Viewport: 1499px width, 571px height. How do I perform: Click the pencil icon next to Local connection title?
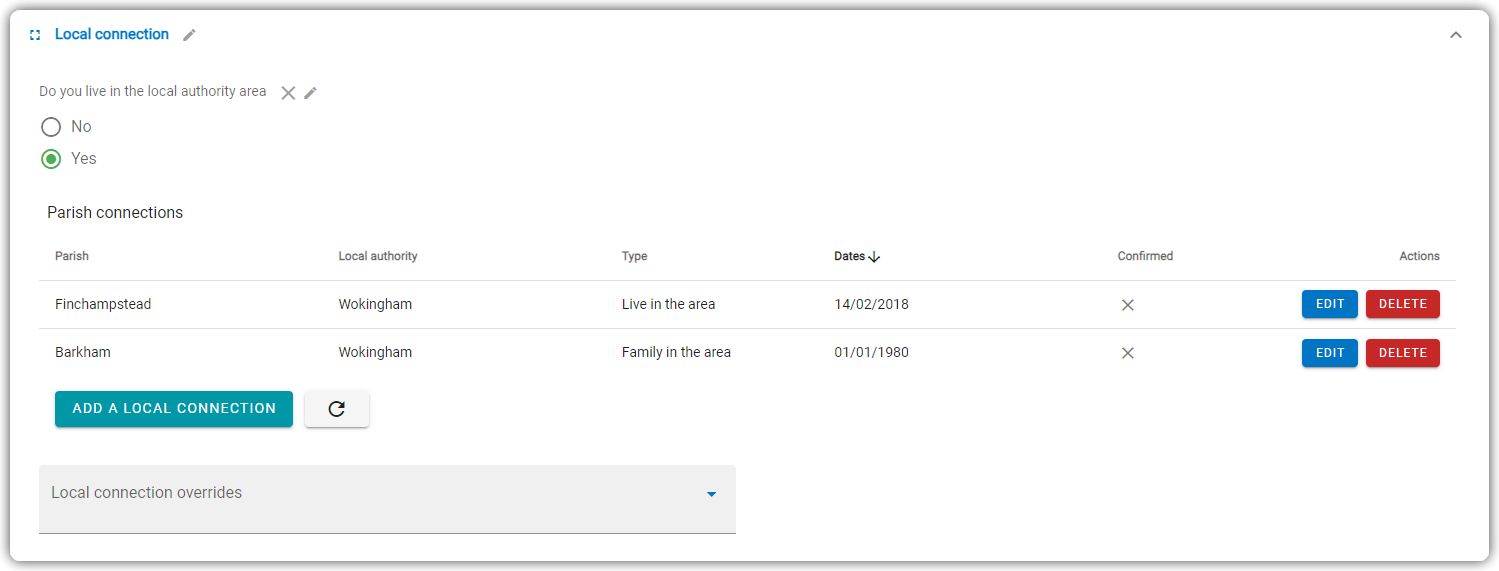coord(189,35)
